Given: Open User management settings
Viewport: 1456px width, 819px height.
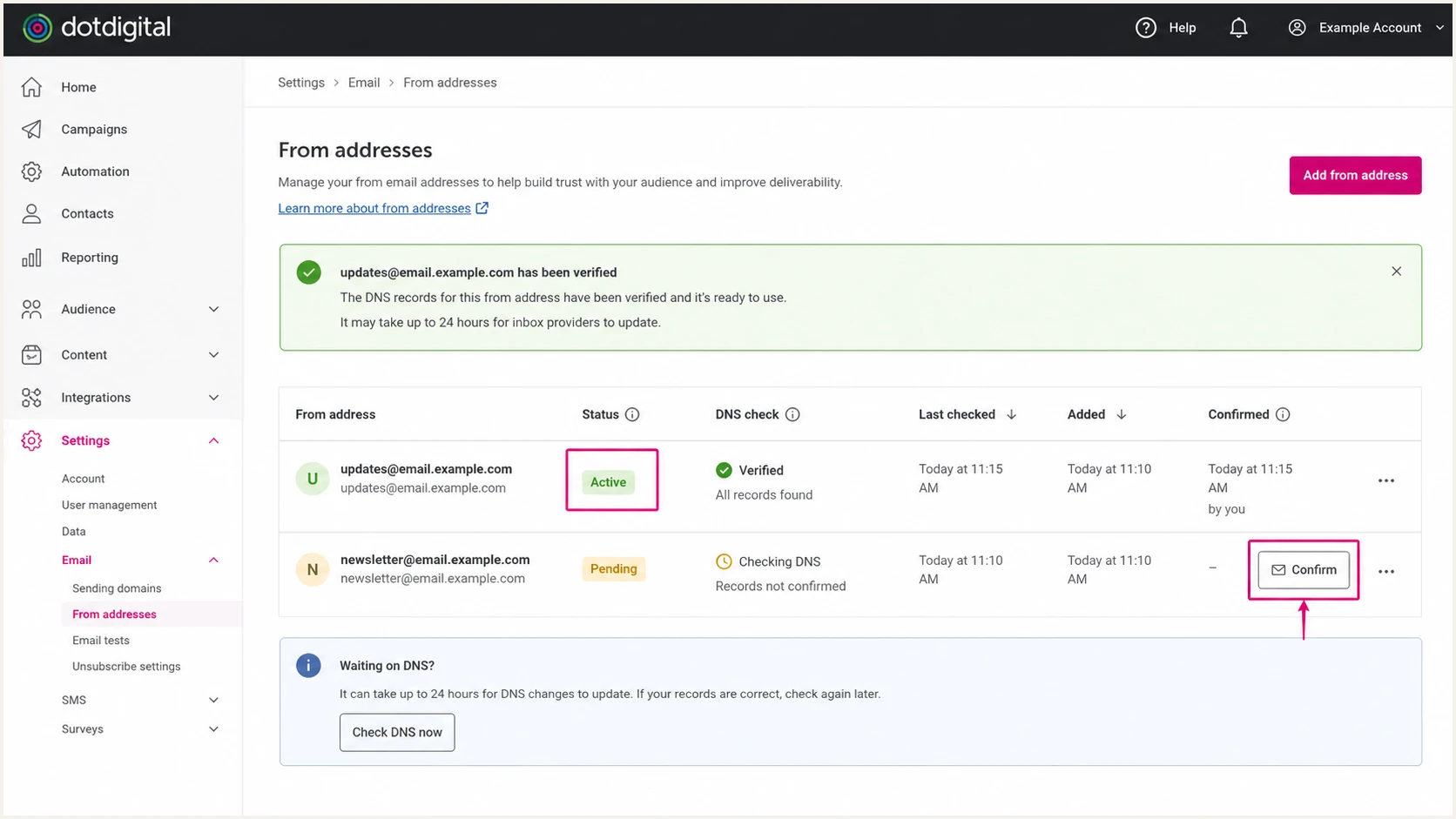Looking at the screenshot, I should pyautogui.click(x=109, y=505).
